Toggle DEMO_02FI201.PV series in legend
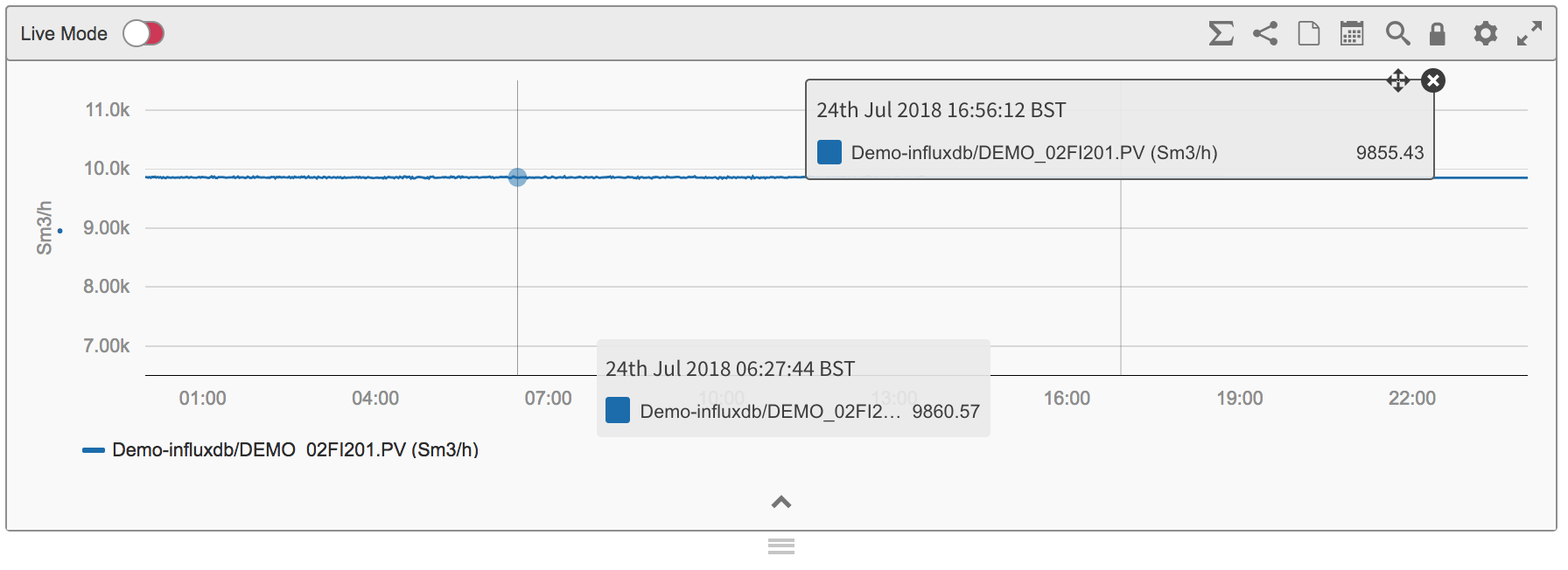 280,450
